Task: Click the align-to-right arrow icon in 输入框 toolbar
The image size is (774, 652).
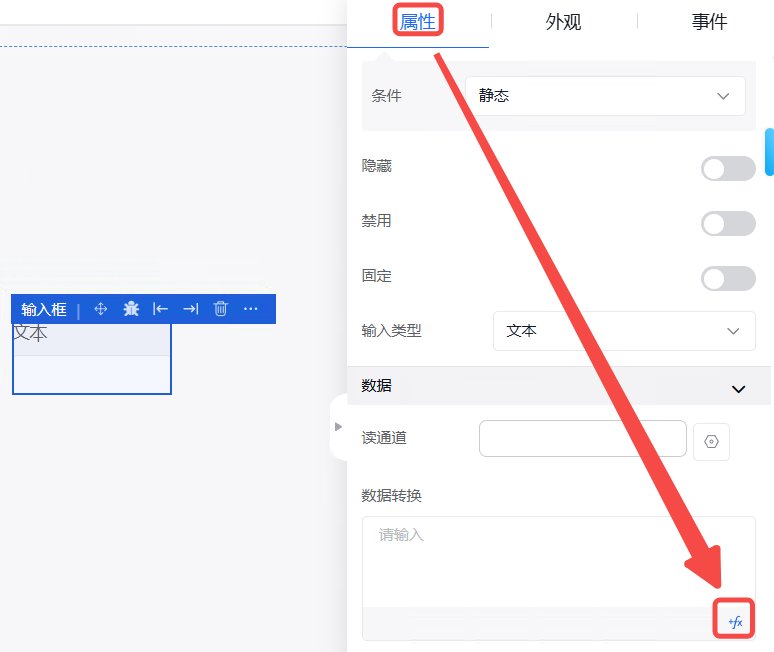Action: click(x=191, y=309)
